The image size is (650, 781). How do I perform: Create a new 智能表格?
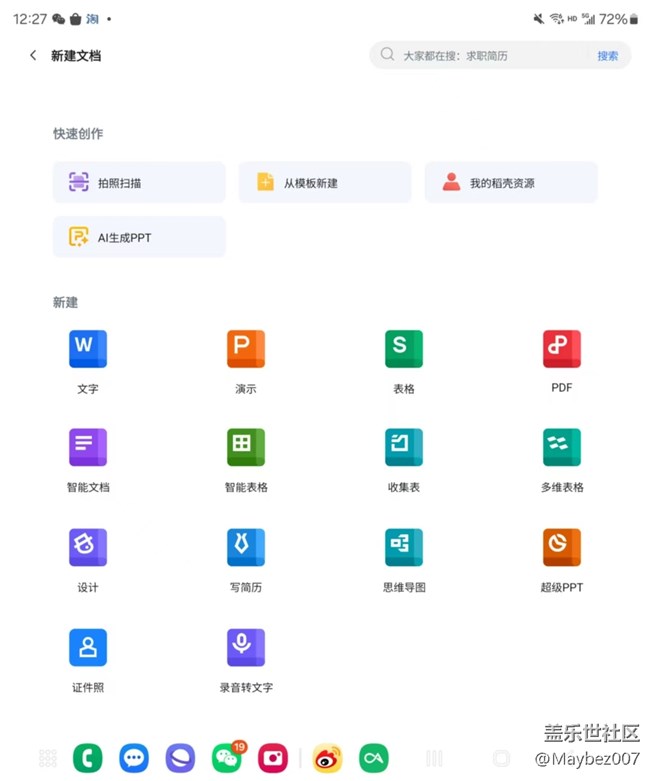[246, 461]
